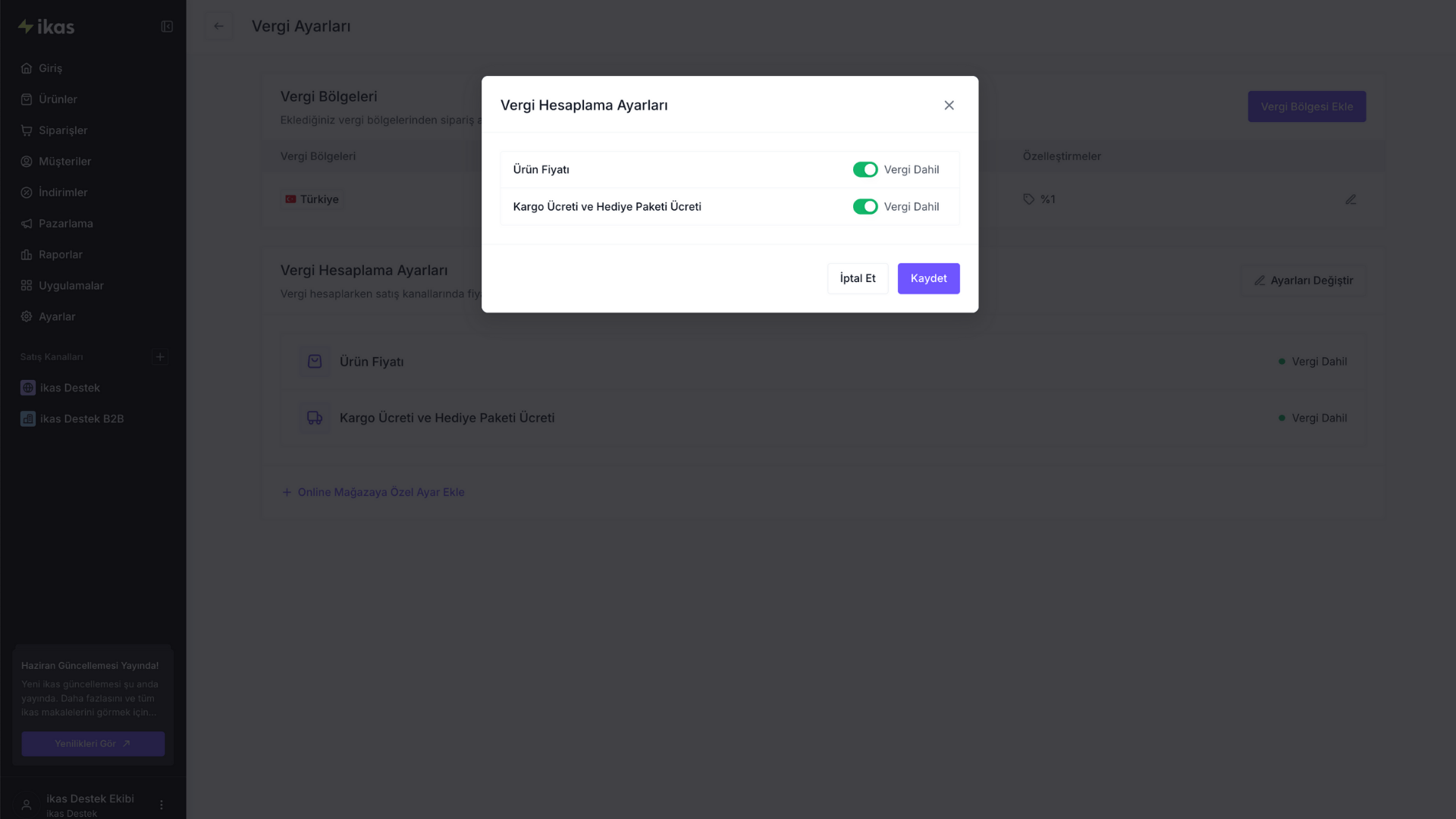Open account options three-dot menu
1456x819 pixels.
(x=162, y=805)
